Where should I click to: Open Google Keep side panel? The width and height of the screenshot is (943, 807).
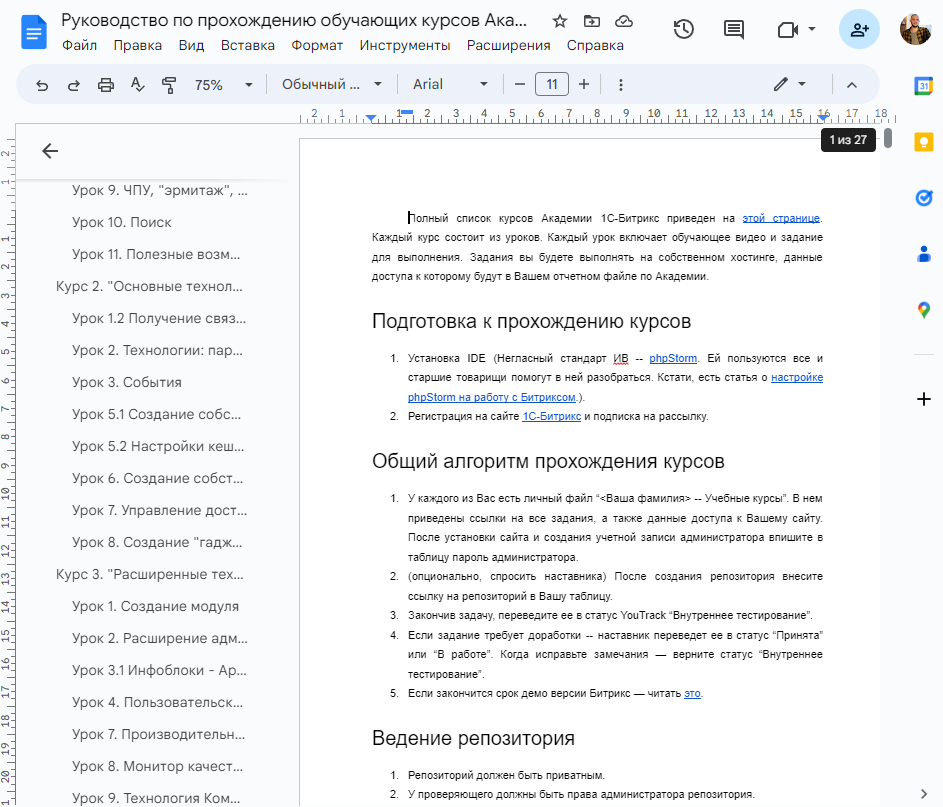[x=924, y=143]
